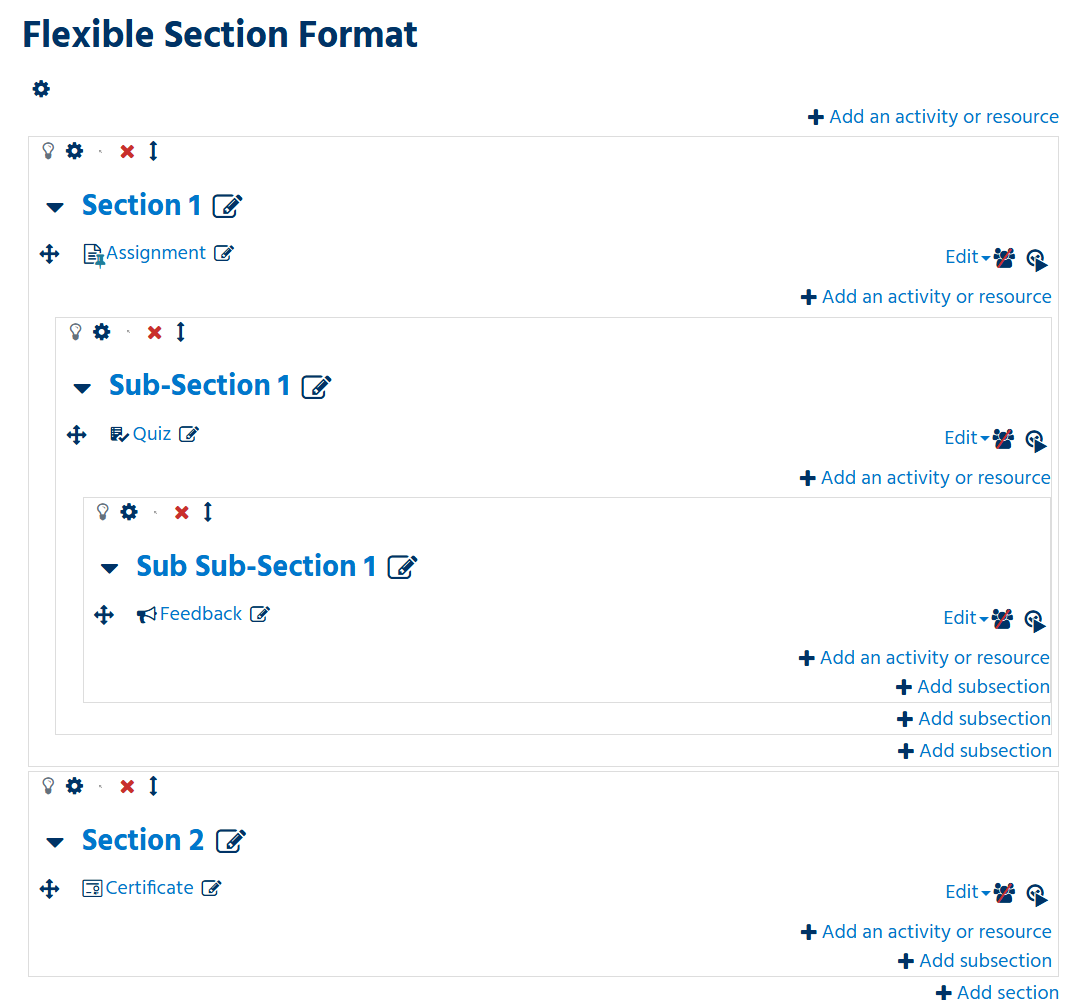Rename Section 2 via its pencil icon

click(231, 840)
